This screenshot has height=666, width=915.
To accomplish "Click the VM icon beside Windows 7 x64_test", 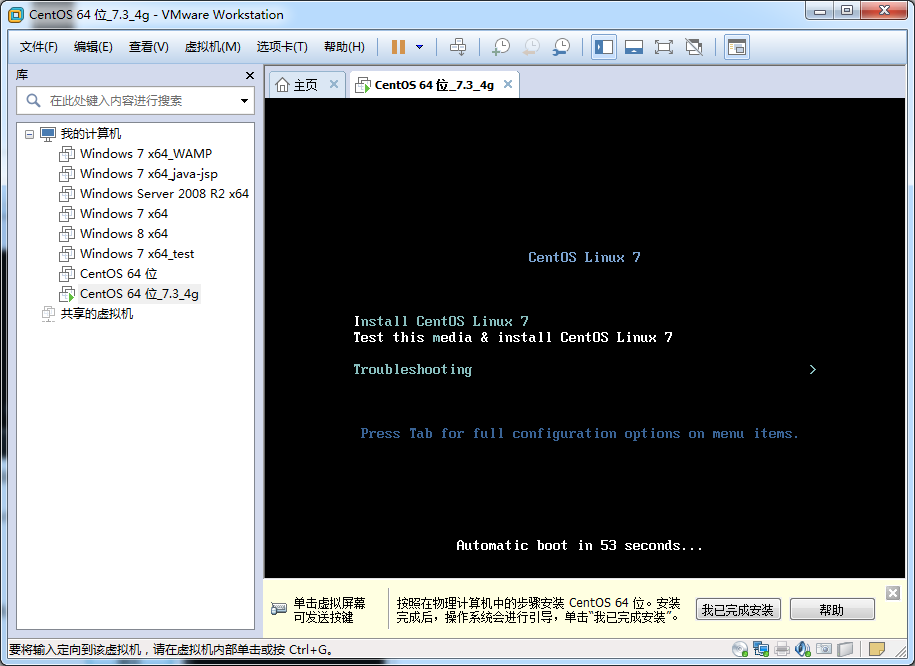I will [67, 253].
